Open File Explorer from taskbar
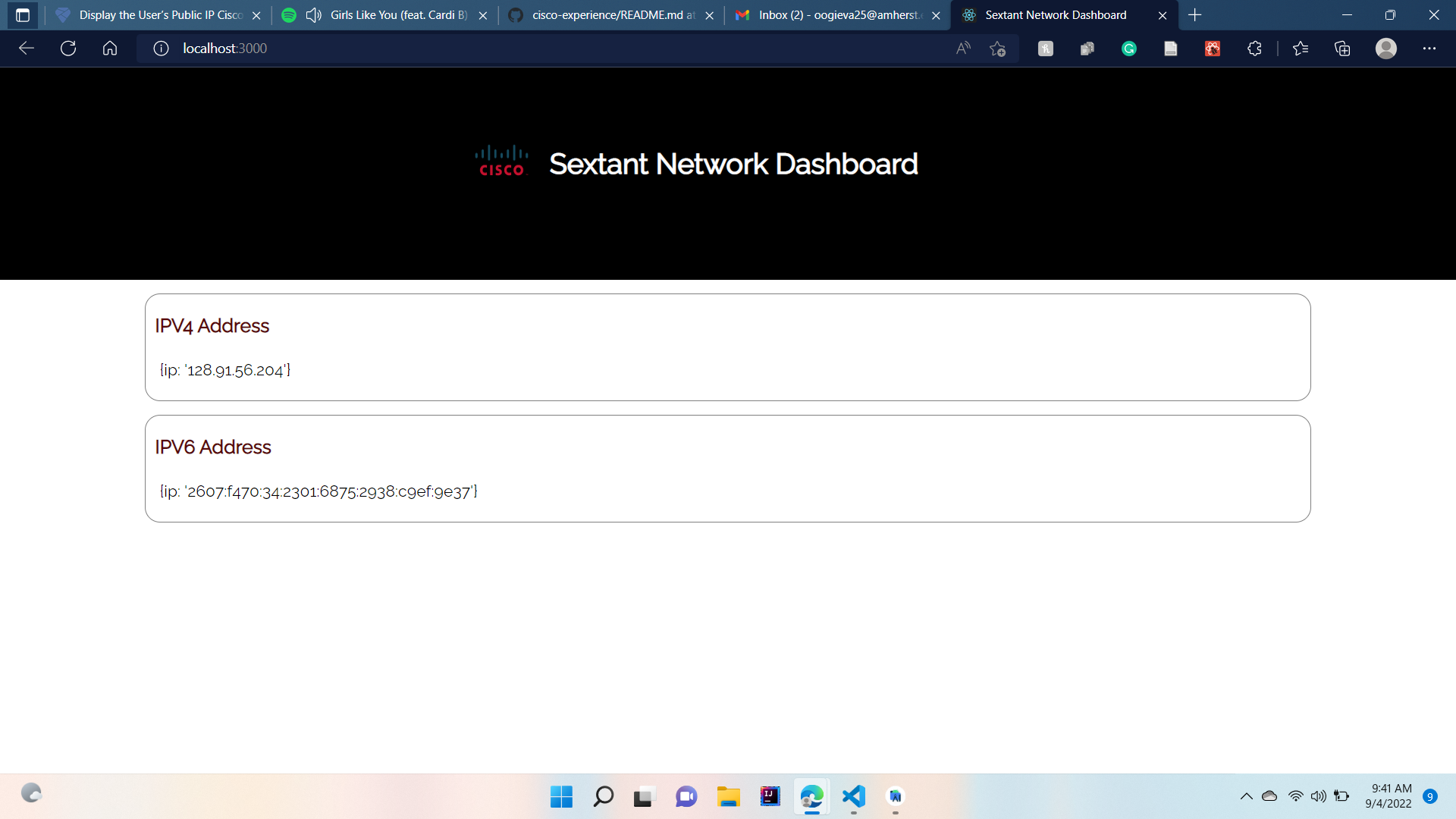The height and width of the screenshot is (819, 1456). coord(728,796)
